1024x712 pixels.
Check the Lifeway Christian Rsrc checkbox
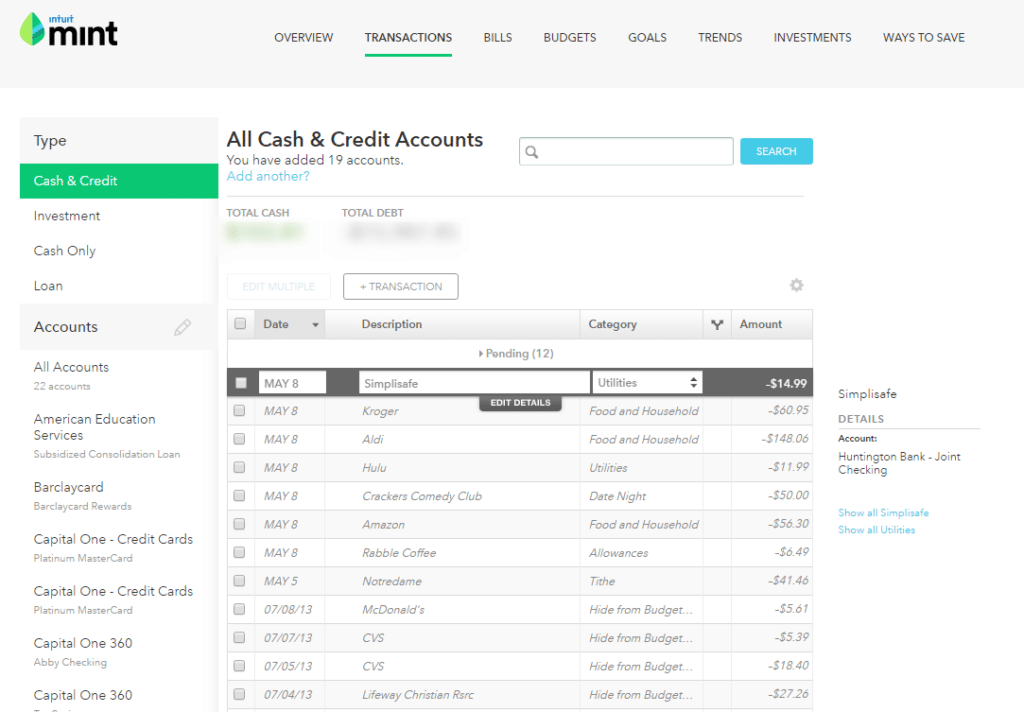pyautogui.click(x=240, y=694)
